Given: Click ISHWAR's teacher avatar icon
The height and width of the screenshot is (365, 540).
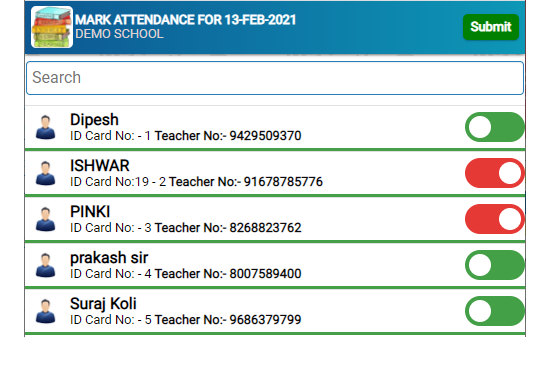Looking at the screenshot, I should [x=45, y=173].
